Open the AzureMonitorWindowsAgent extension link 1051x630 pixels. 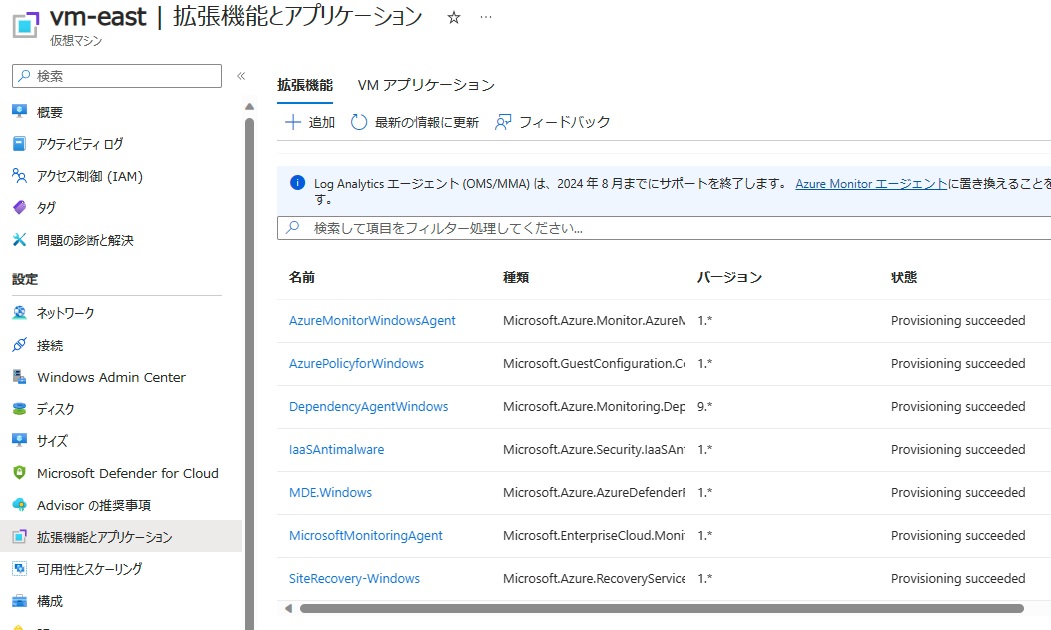(x=372, y=321)
